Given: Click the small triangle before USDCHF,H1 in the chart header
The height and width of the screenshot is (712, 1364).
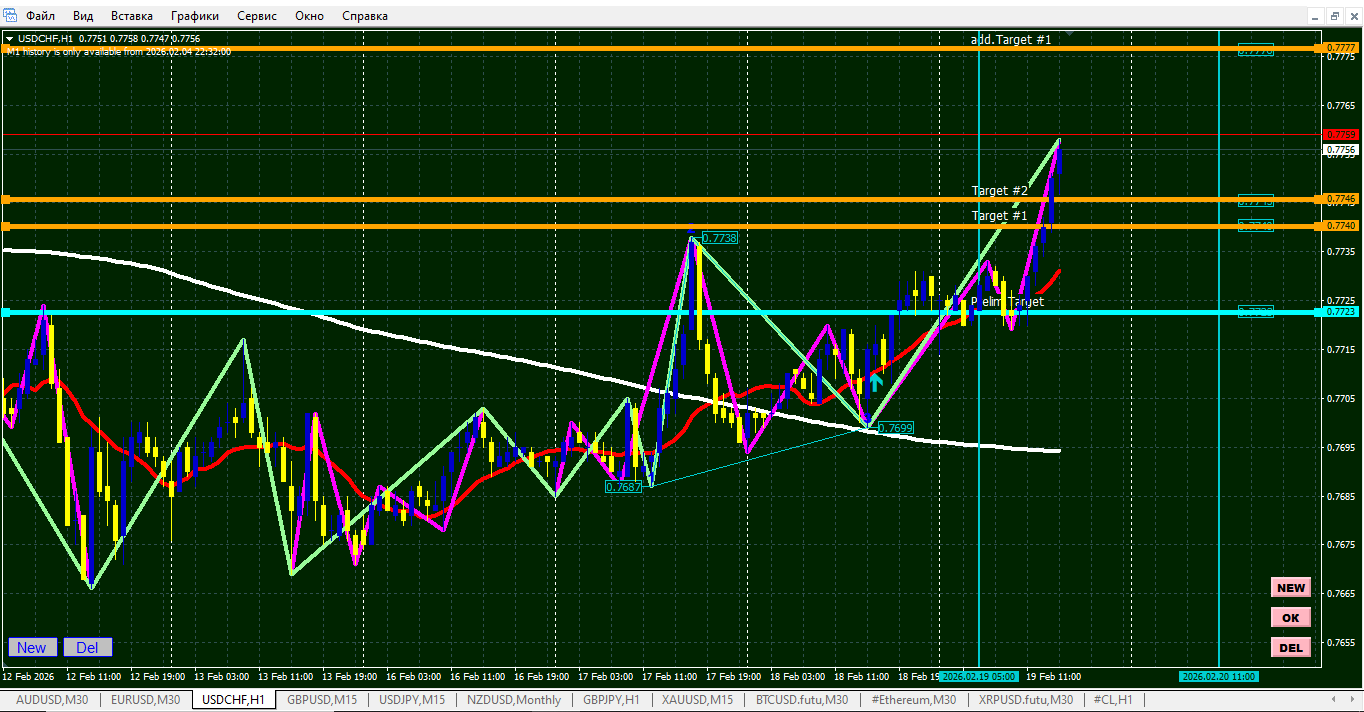Looking at the screenshot, I should click(x=10, y=39).
